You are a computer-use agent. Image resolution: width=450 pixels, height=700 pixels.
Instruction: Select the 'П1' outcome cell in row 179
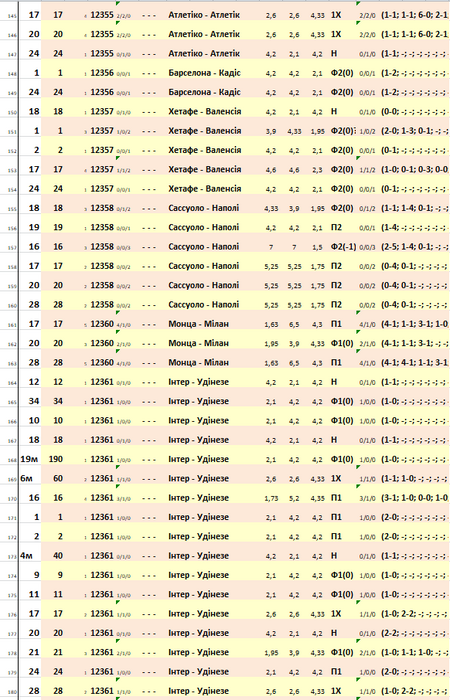pos(336,671)
